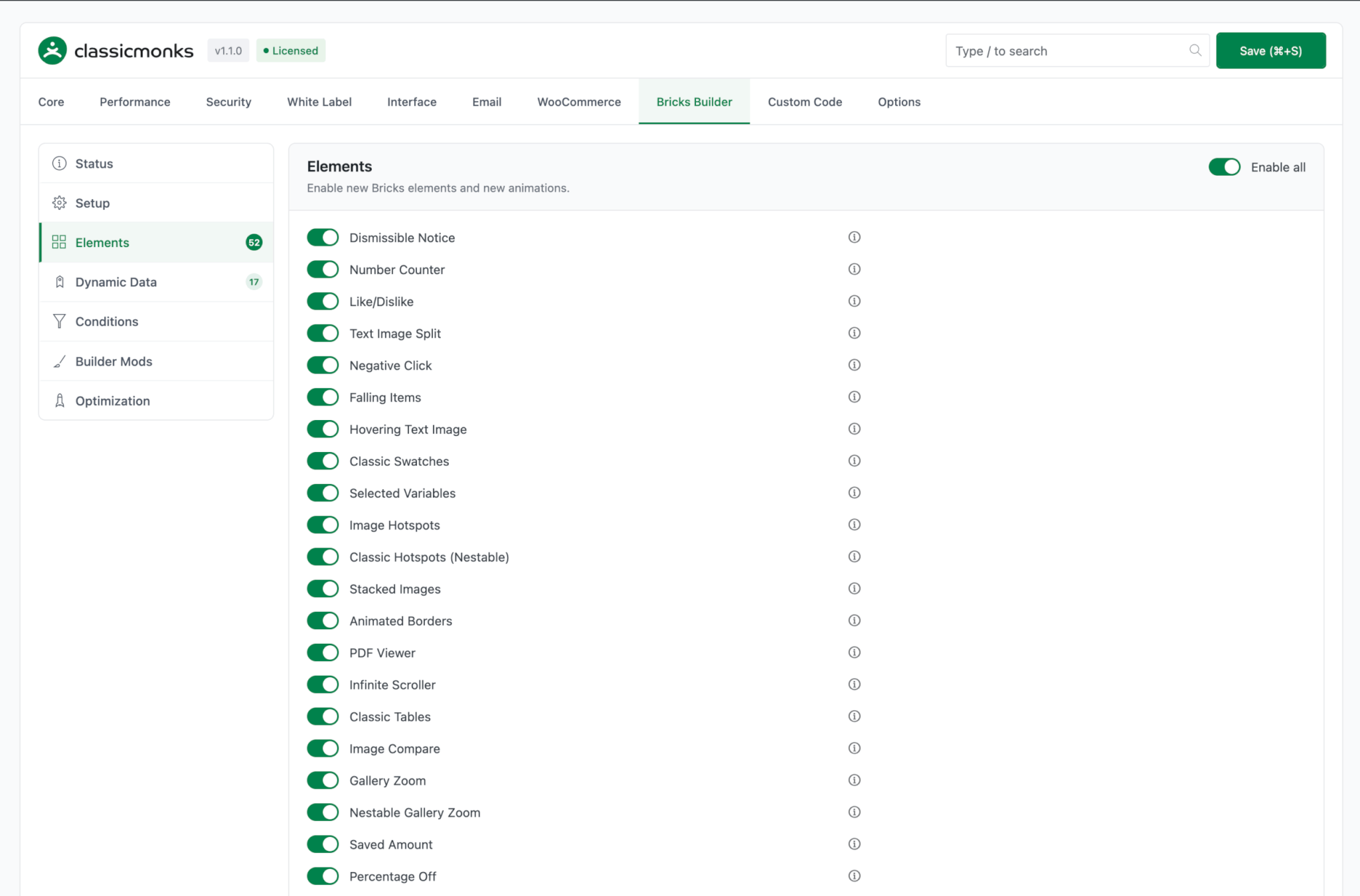Image resolution: width=1360 pixels, height=896 pixels.
Task: Click info icon next to Falling Items
Action: 854,397
